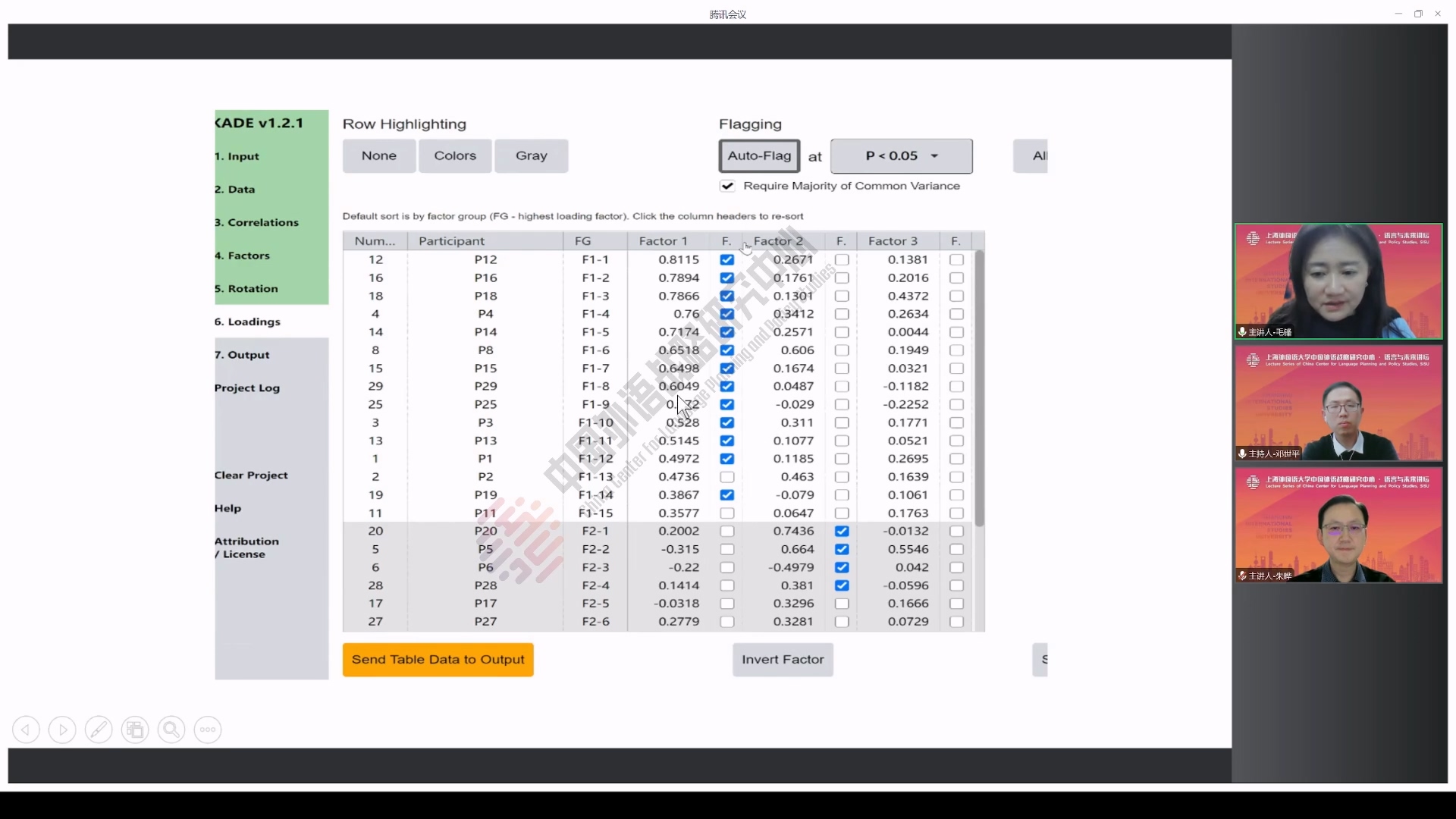Sort table by the FG column header
The width and height of the screenshot is (1456, 819).
(582, 241)
